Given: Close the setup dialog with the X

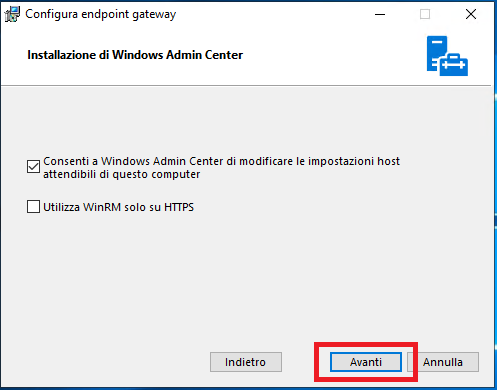Looking at the screenshot, I should (x=471, y=14).
